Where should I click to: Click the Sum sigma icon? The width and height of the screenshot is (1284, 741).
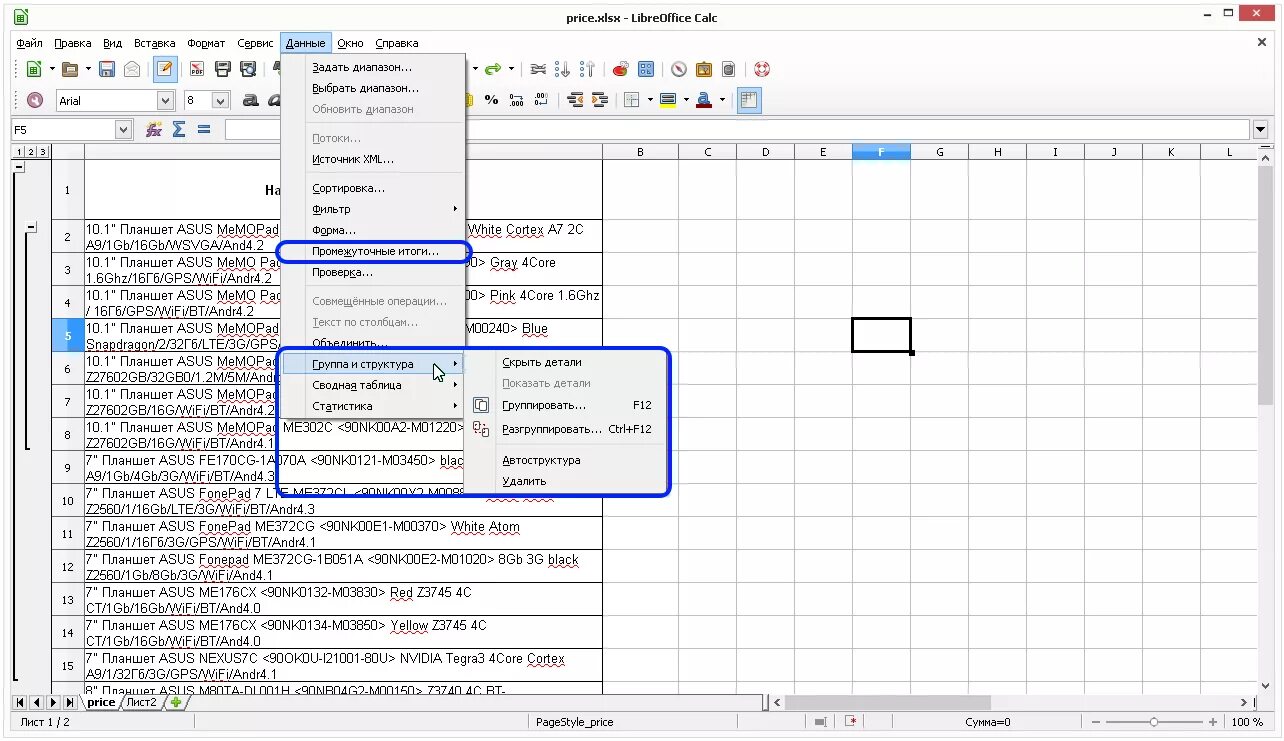[x=179, y=129]
